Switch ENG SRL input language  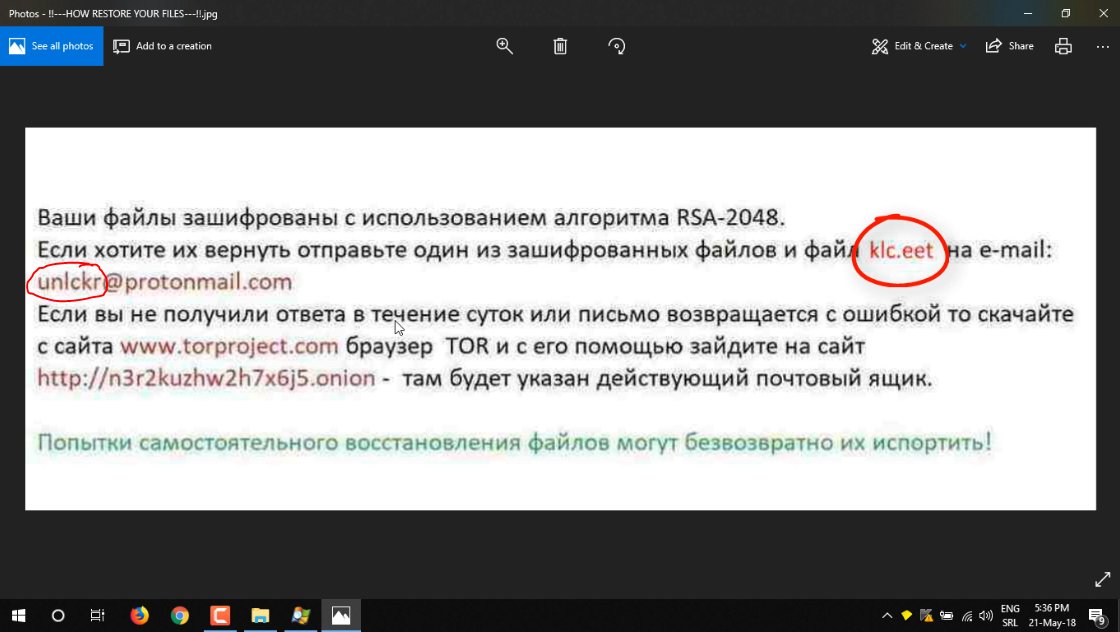[1010, 616]
